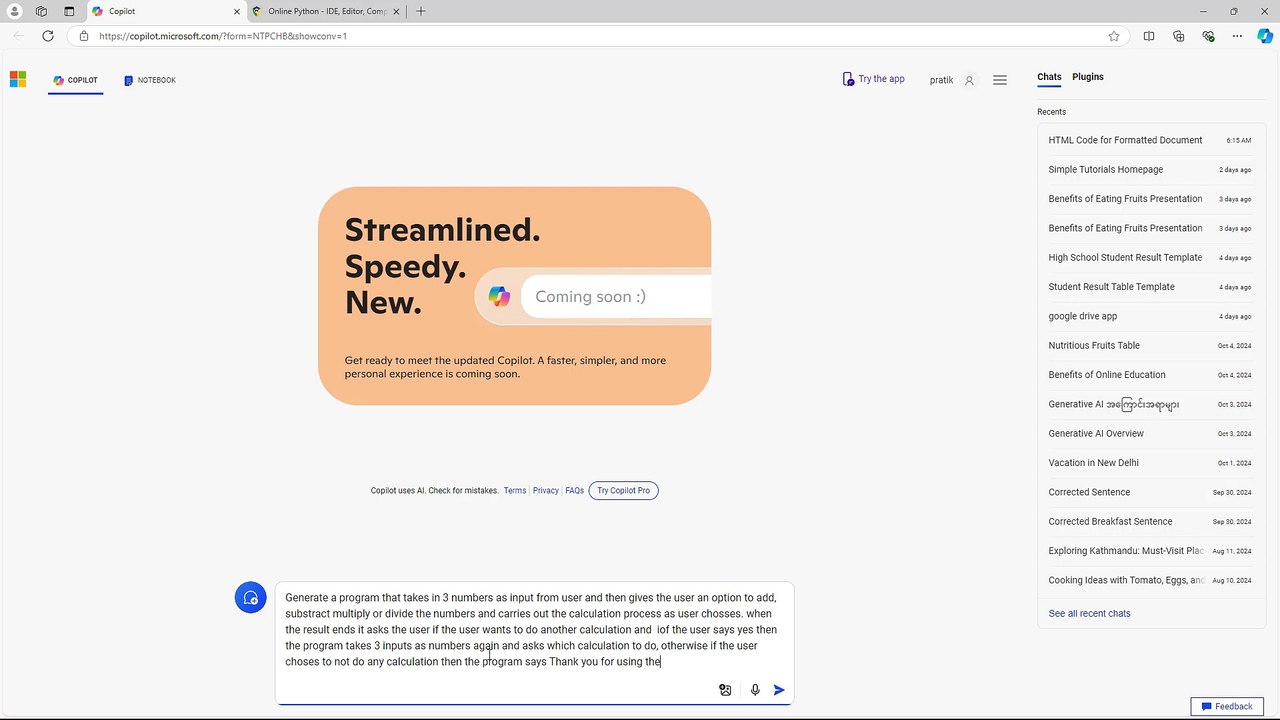Image resolution: width=1280 pixels, height=720 pixels.
Task: Switch to the Online Python IDE browser tab
Action: coord(326,11)
